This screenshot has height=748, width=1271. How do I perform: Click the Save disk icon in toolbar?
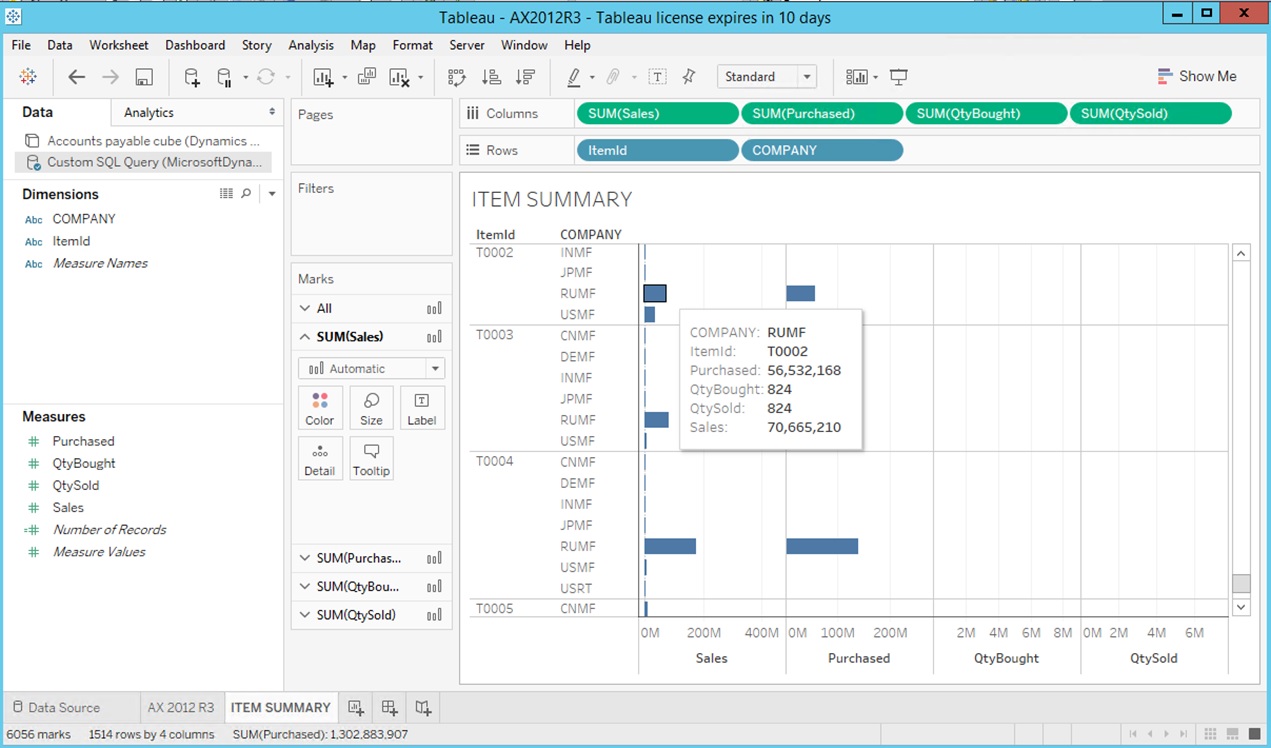[144, 77]
